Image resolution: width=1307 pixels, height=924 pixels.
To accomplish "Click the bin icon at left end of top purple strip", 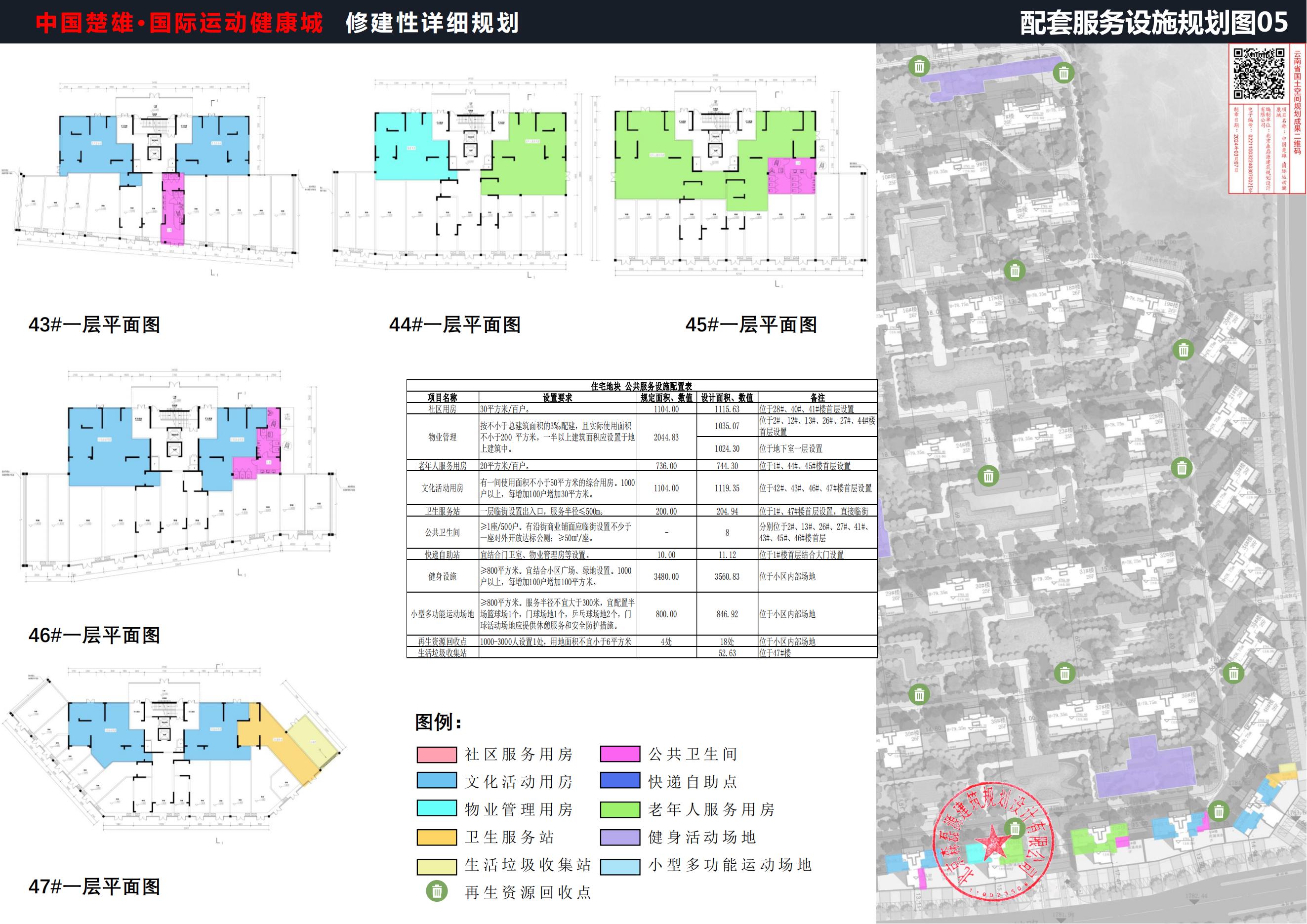I will click(919, 67).
